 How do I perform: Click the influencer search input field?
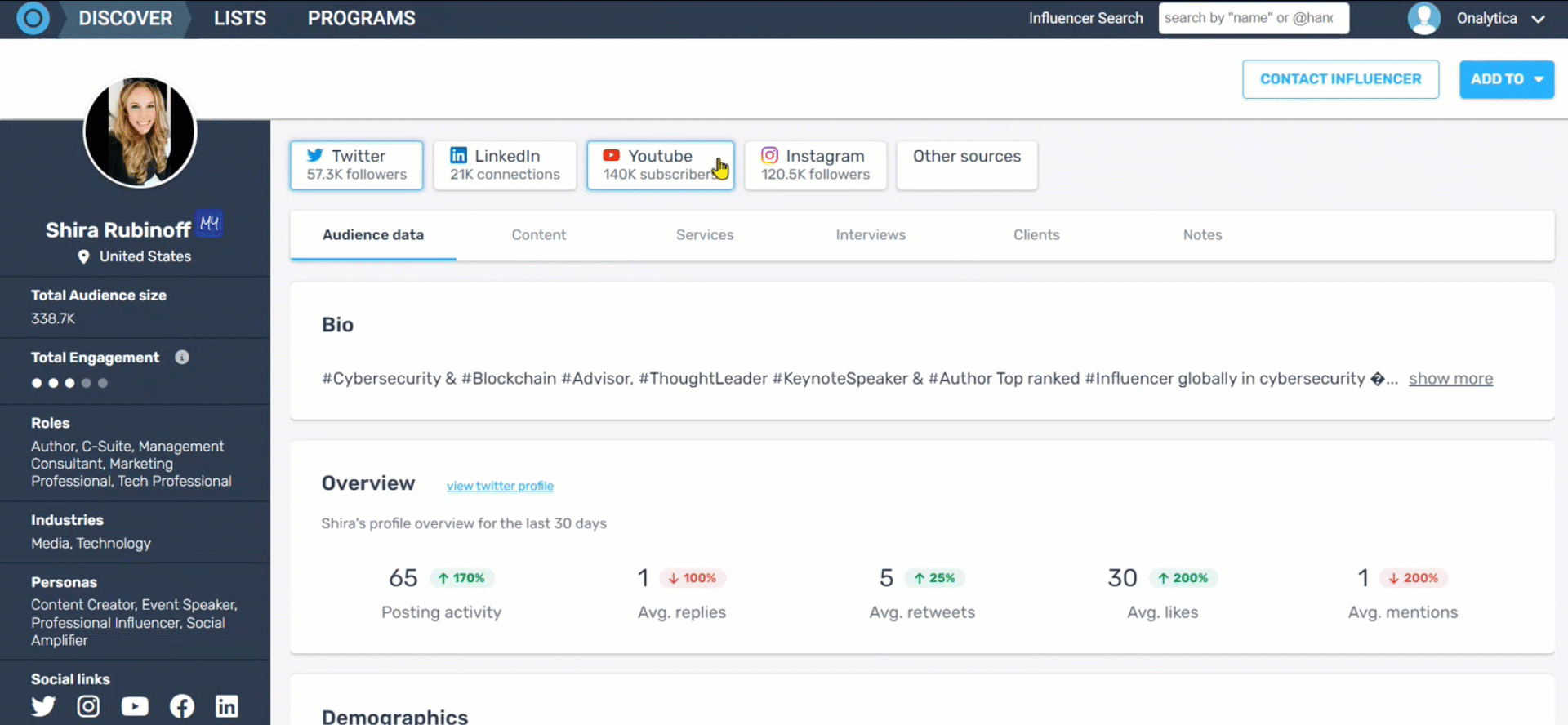pyautogui.click(x=1253, y=18)
